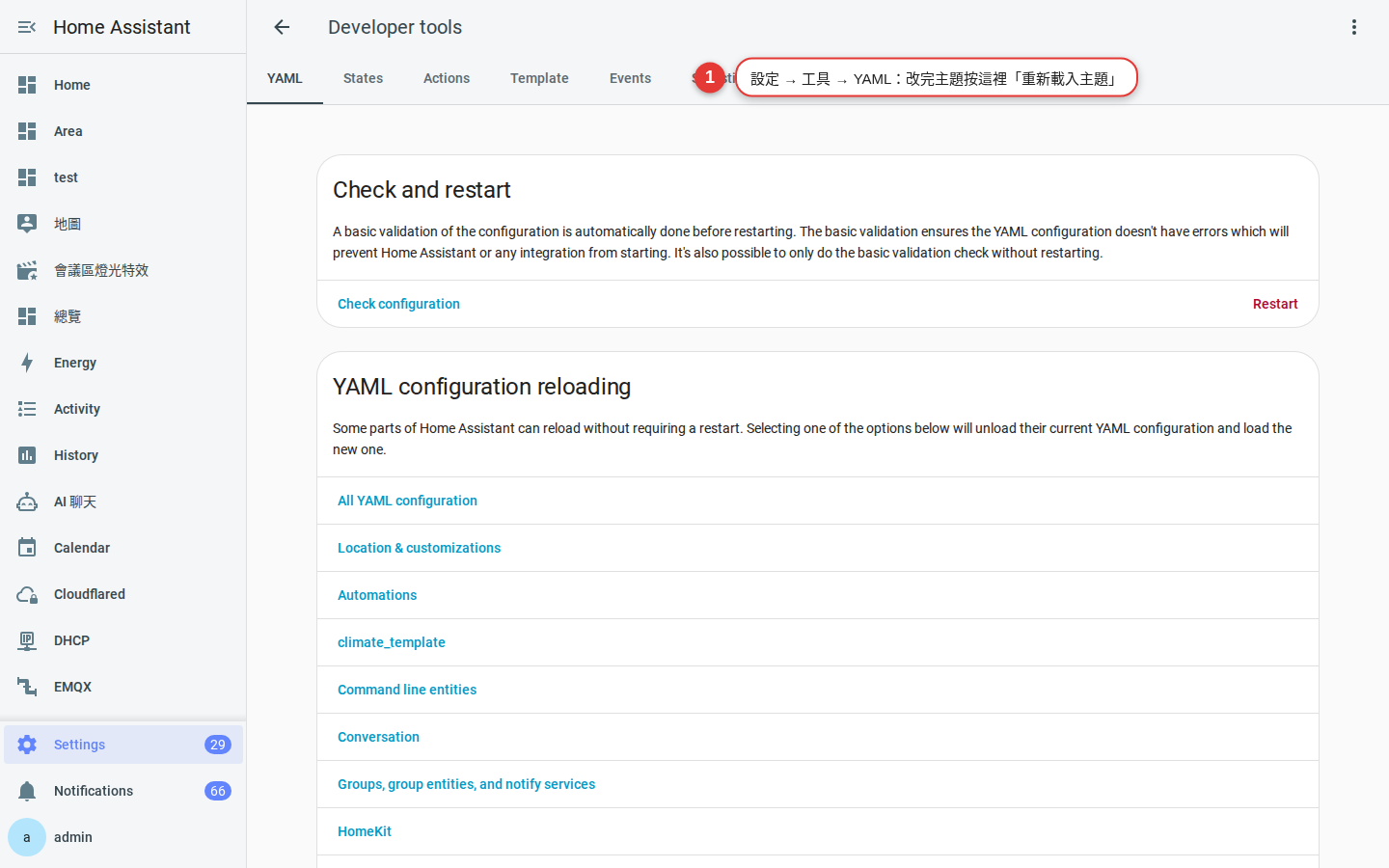Click the test dashboard icon

click(27, 177)
